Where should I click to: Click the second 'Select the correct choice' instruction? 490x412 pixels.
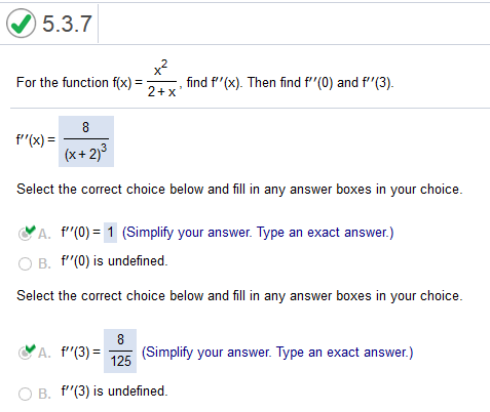pos(240,296)
